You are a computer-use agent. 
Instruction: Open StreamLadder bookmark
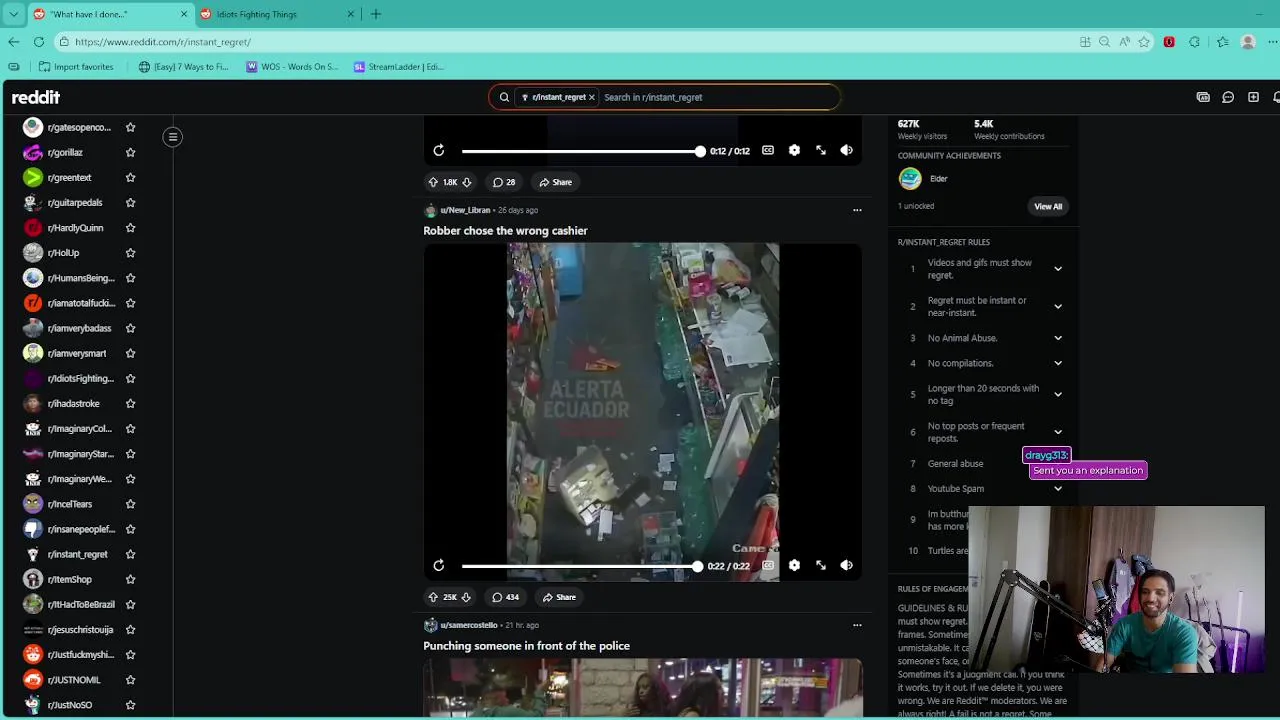coord(398,67)
